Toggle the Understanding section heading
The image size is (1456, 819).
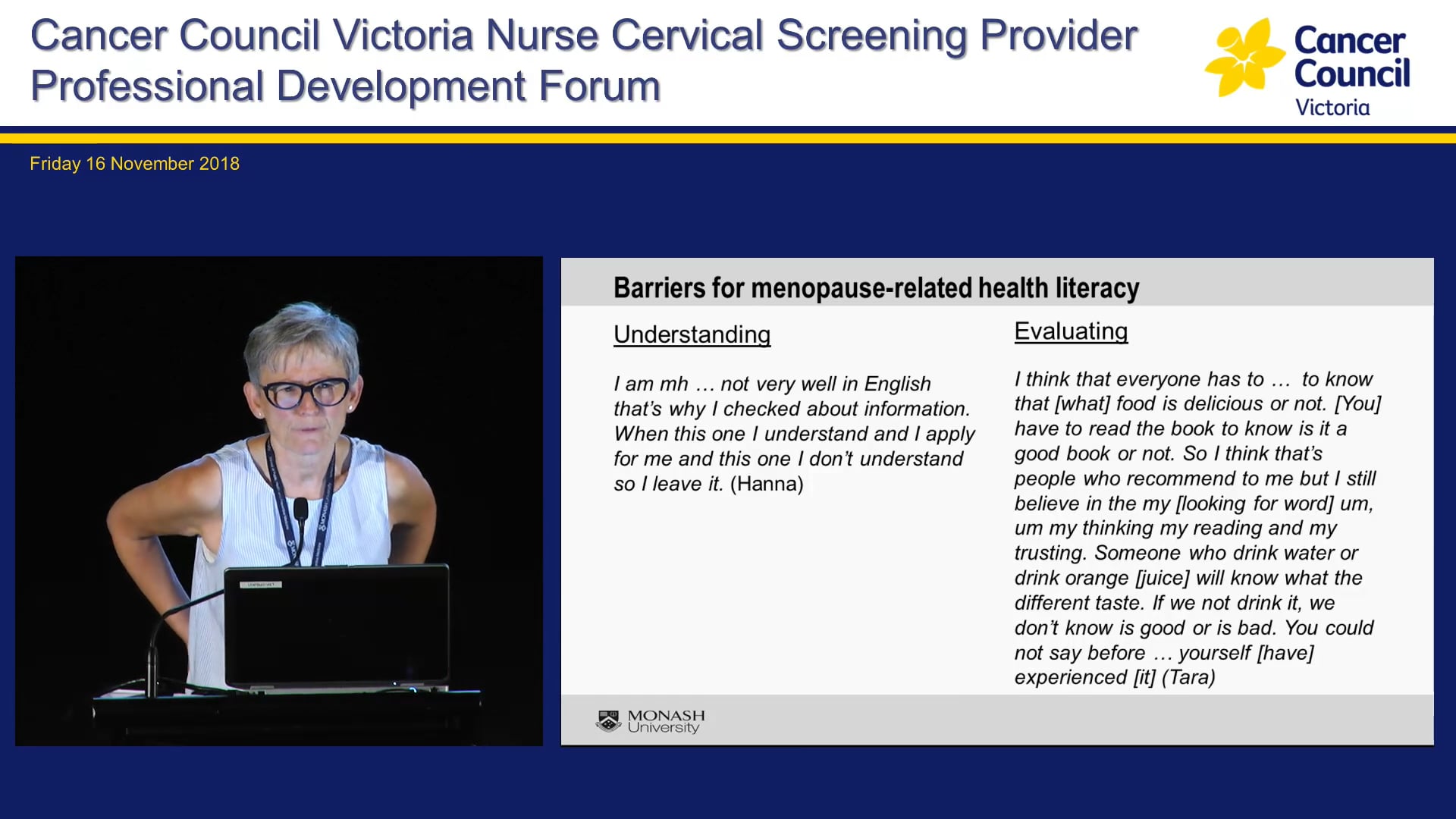click(x=692, y=334)
